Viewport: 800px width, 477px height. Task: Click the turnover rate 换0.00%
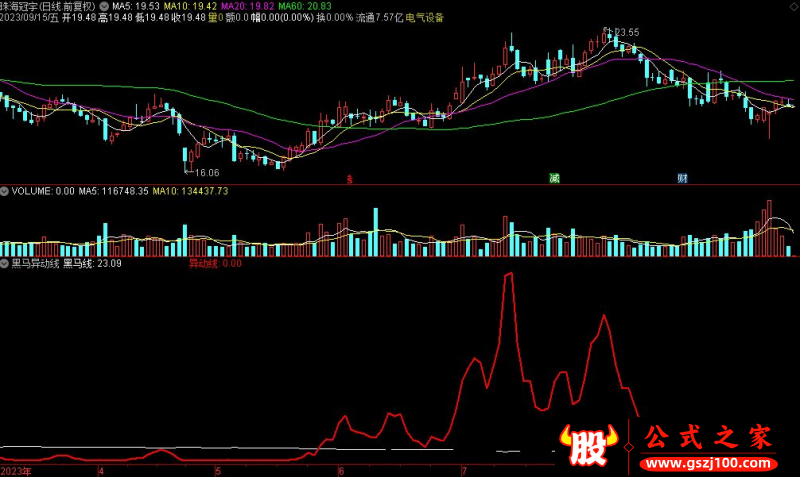335,18
